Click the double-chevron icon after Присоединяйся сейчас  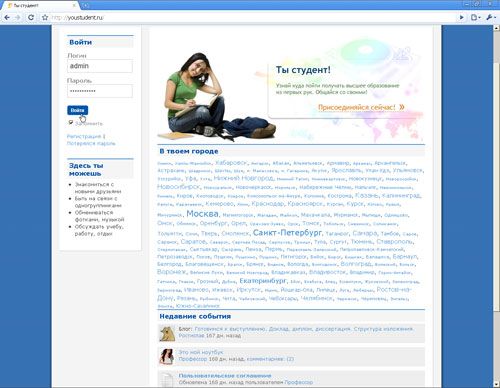[x=402, y=107]
